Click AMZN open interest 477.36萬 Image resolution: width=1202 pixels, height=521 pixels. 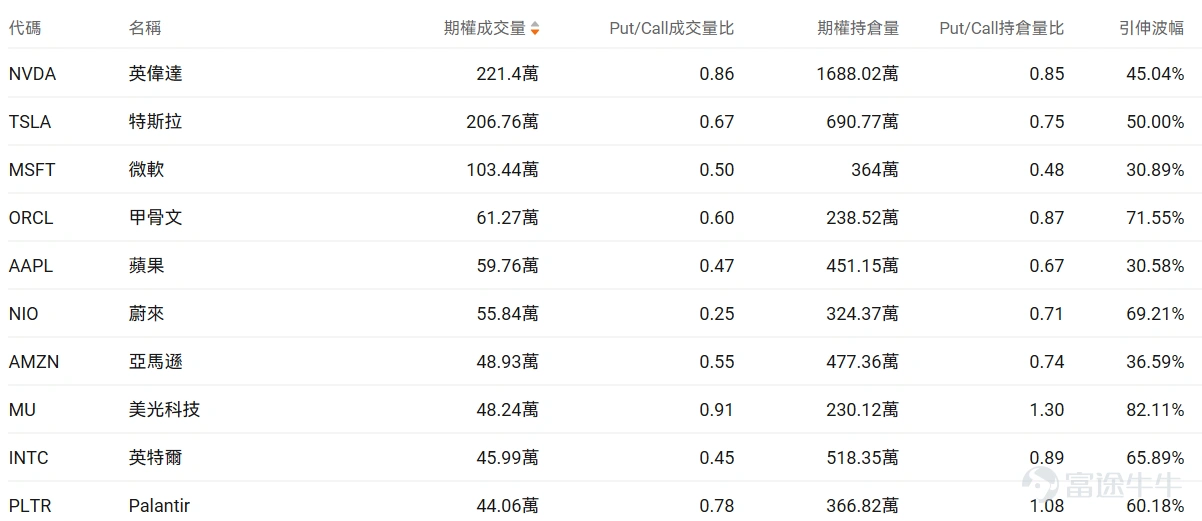pyautogui.click(x=863, y=362)
